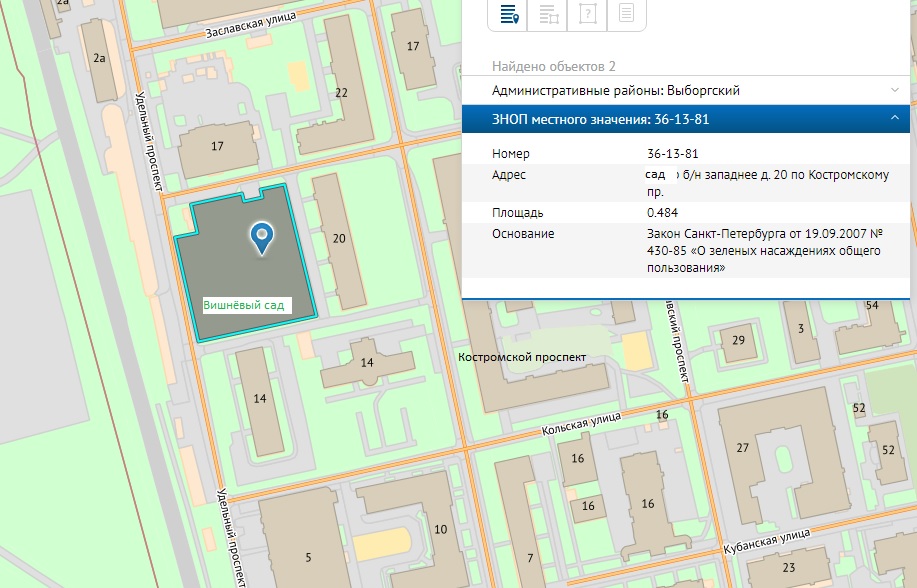Click building 20 on the map
The image size is (917, 588).
click(x=339, y=239)
